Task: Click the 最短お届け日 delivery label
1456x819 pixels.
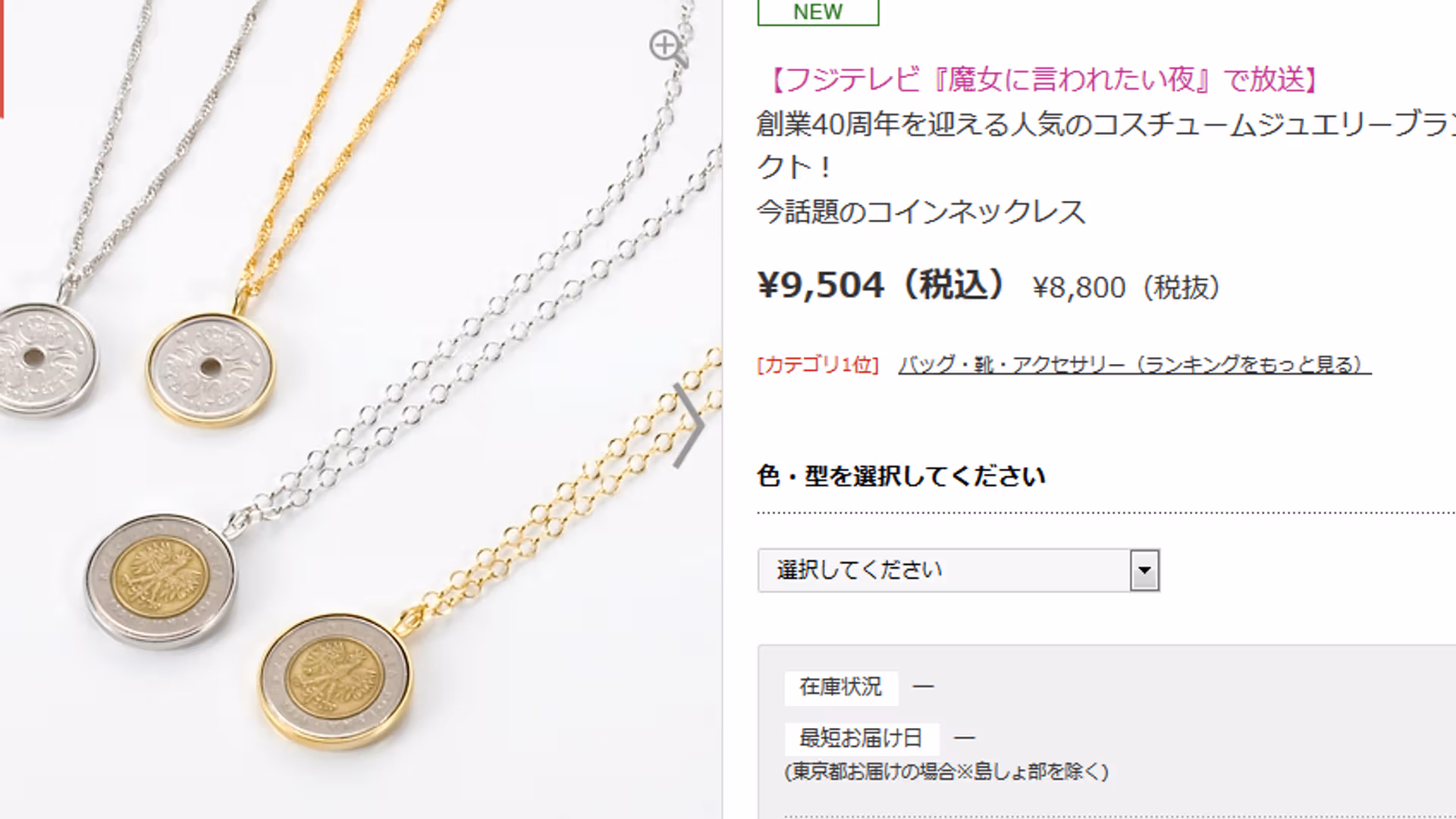Action: [x=861, y=738]
